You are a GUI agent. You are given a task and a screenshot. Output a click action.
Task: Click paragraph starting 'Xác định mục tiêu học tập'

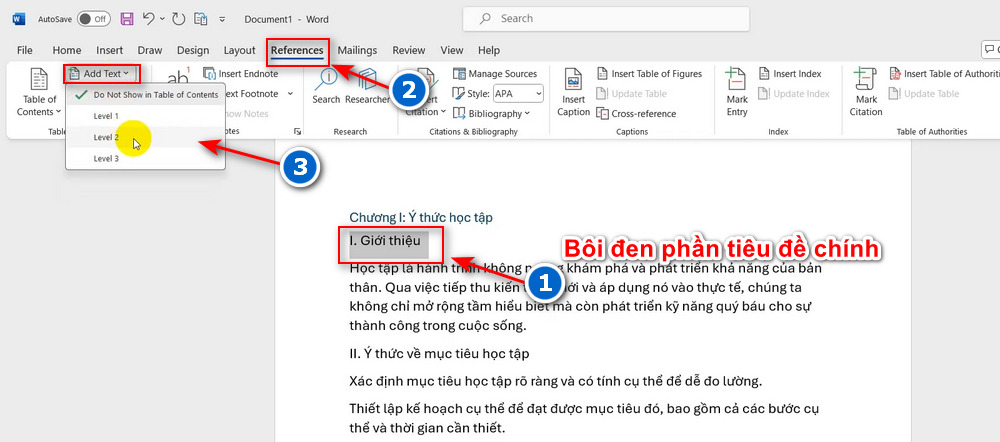(556, 382)
